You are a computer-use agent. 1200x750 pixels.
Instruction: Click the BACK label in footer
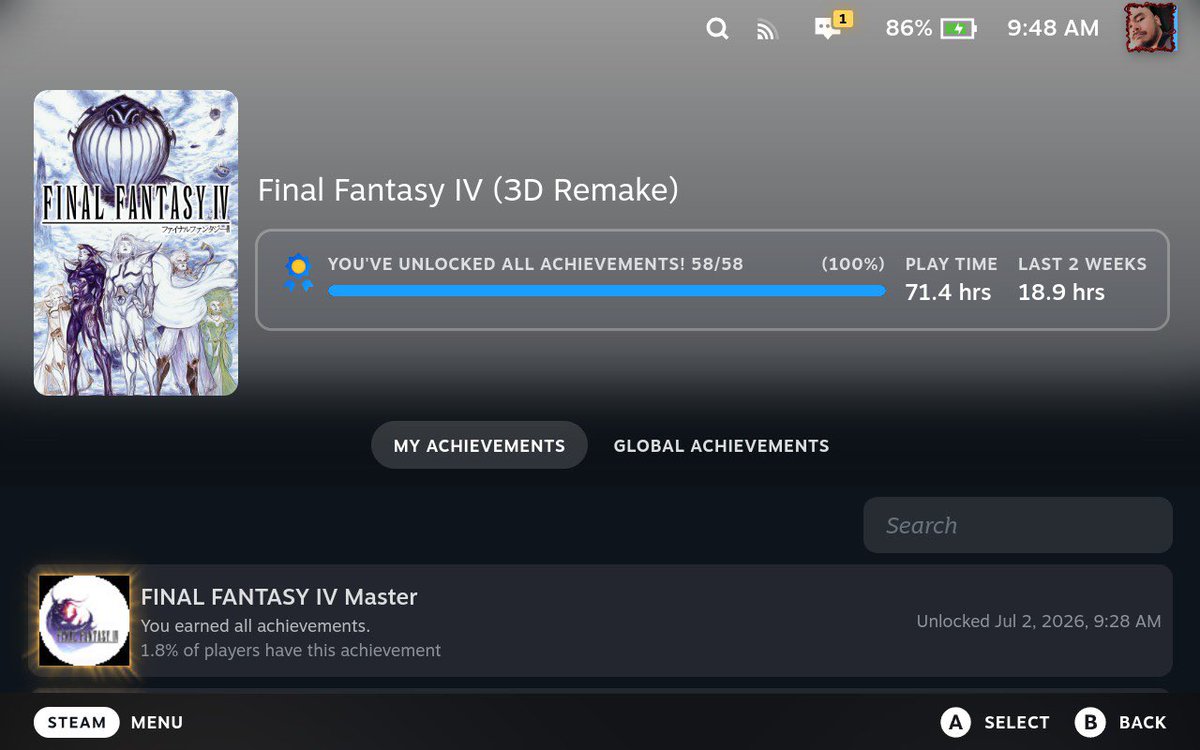tap(1143, 722)
